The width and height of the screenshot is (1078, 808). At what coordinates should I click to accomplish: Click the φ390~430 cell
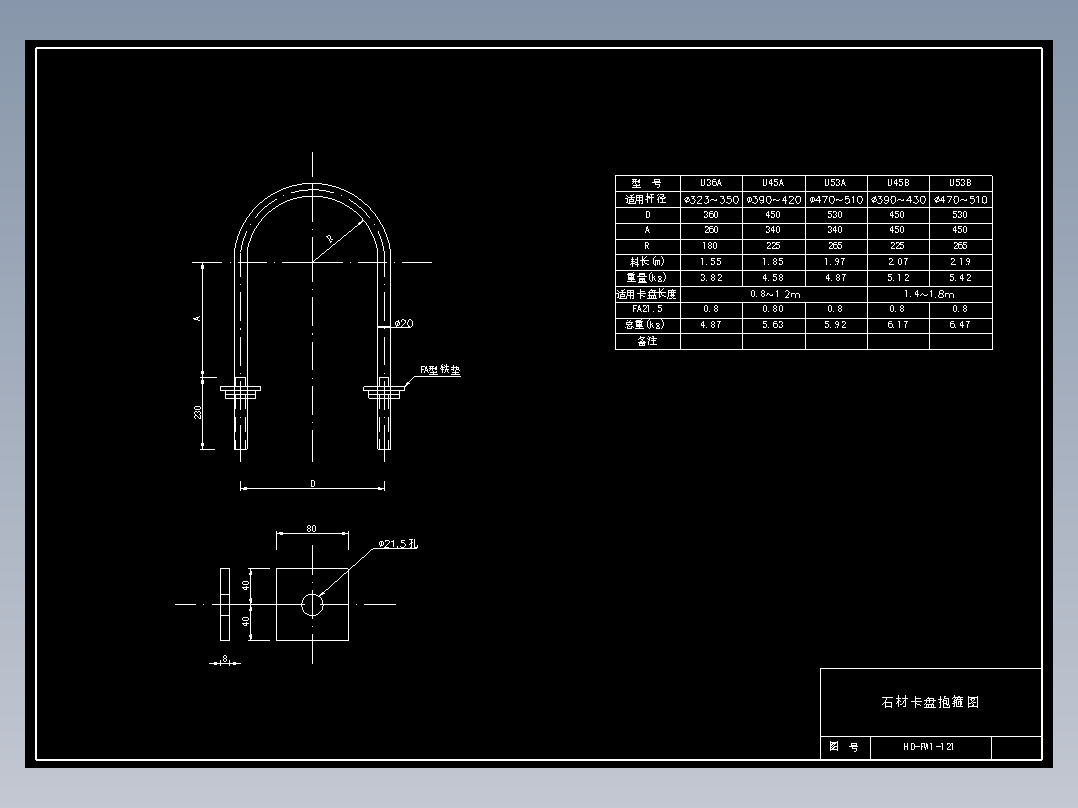(x=898, y=199)
